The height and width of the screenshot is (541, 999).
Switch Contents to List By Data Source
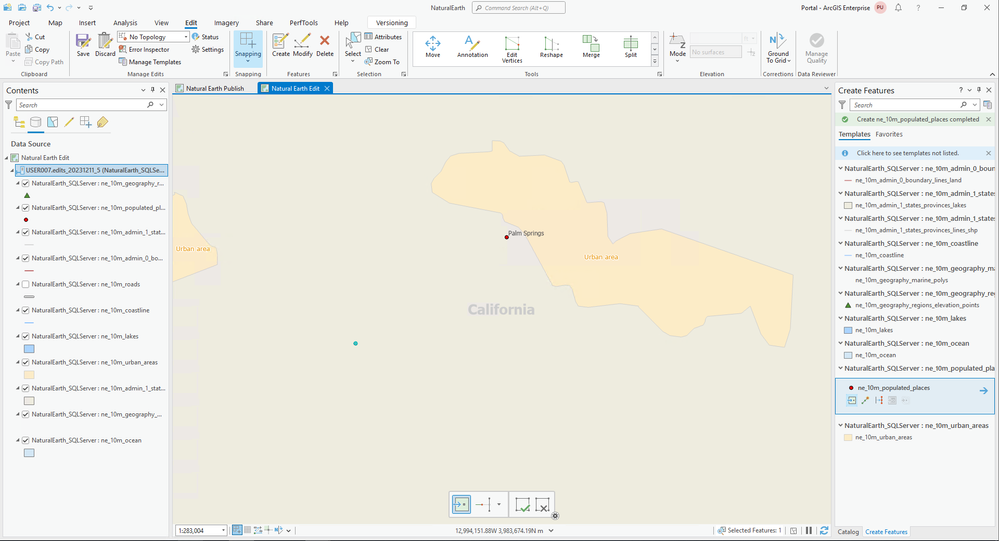[x=36, y=122]
